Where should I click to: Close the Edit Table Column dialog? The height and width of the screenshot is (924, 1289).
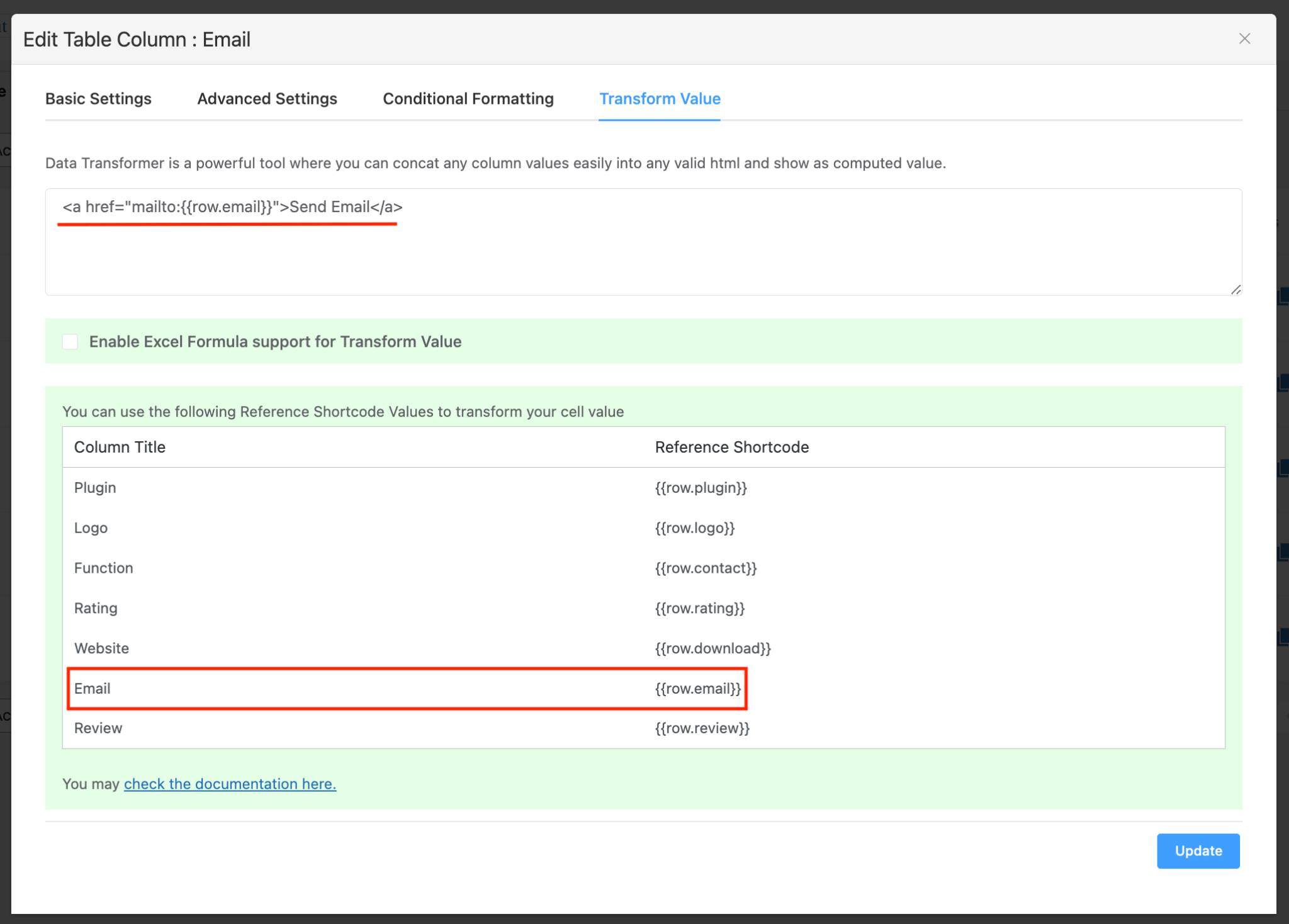coord(1244,39)
